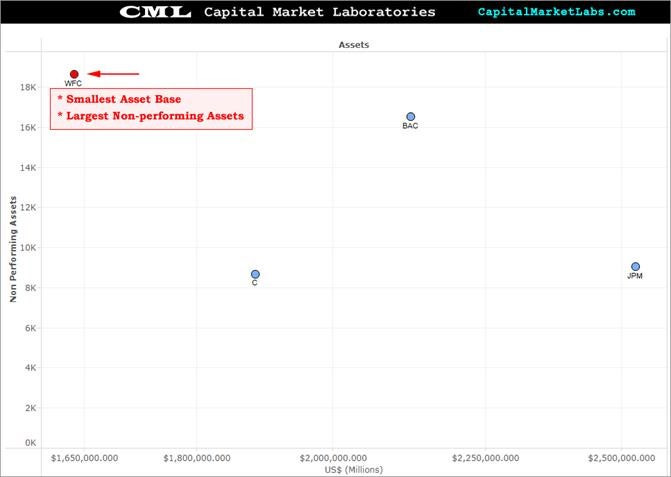
Task: Click the US$ (Millions) axis label
Action: [353, 469]
